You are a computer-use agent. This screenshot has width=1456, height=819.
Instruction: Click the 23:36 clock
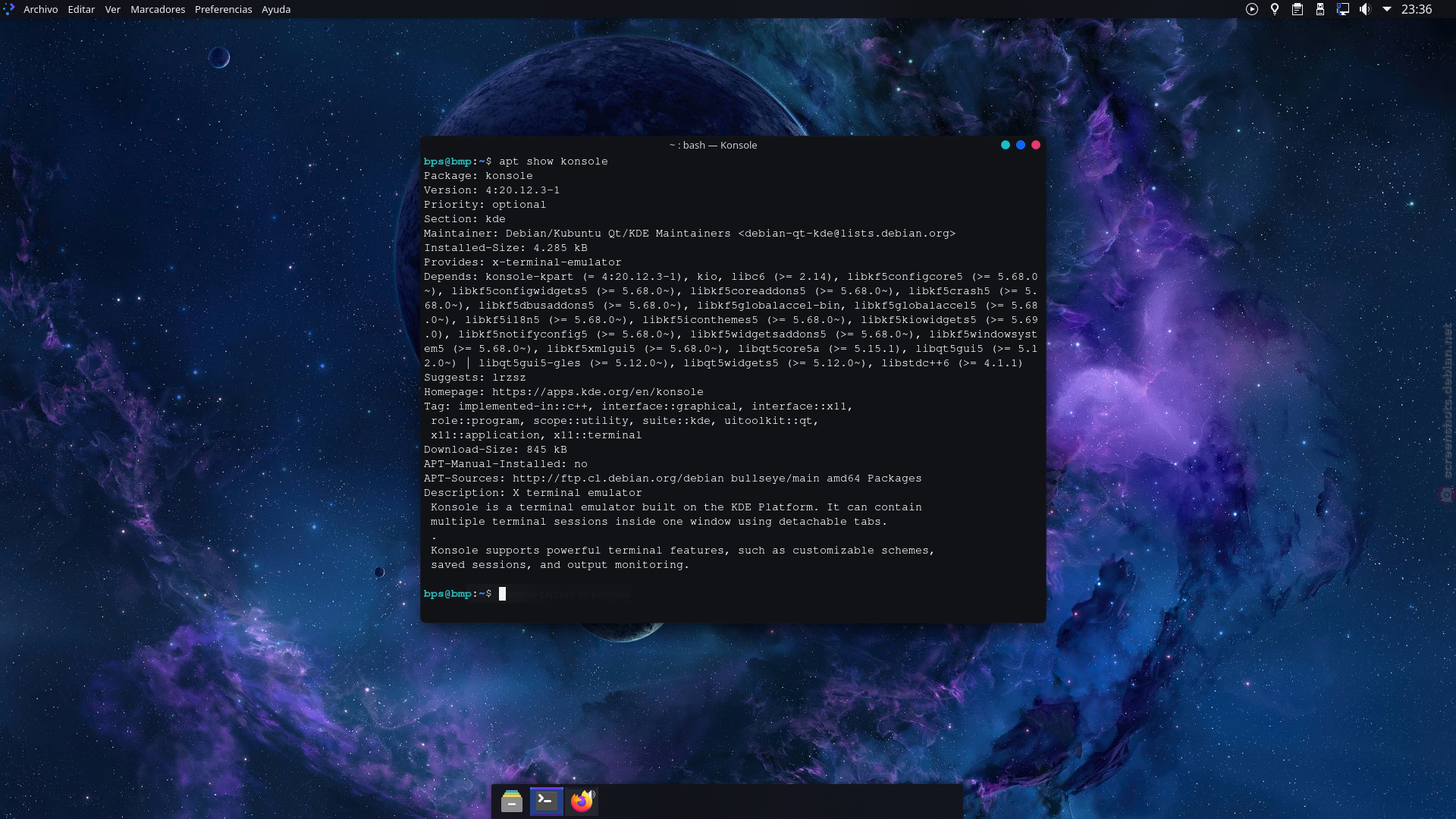[1417, 9]
